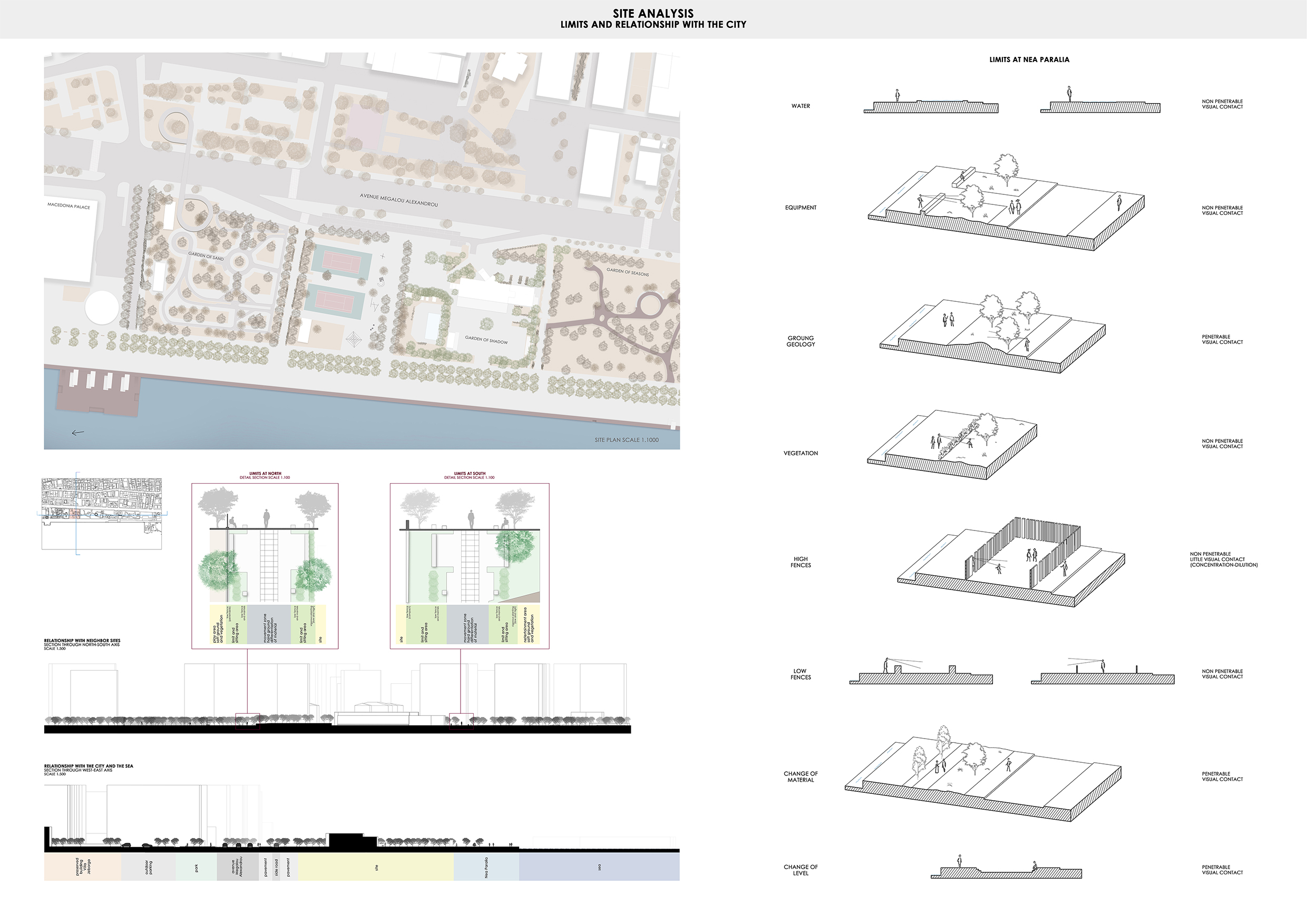Select the 'HIGH FENCES' limit label
The height and width of the screenshot is (924, 1307).
coord(801,562)
